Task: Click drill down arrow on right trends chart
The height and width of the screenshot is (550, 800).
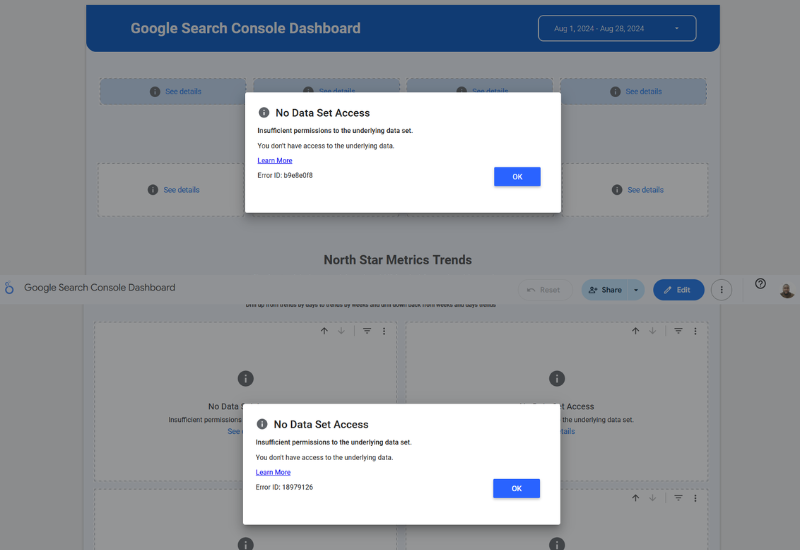Action: [653, 331]
